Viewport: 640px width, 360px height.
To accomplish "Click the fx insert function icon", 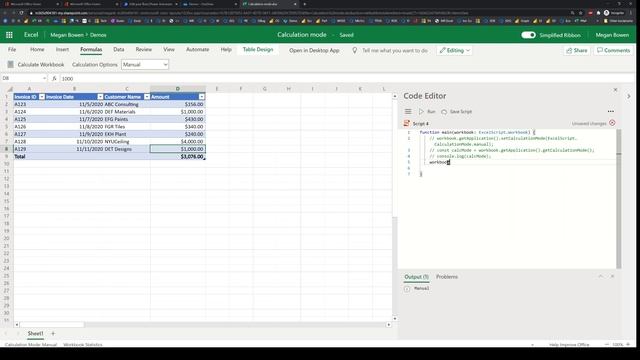I will (x=54, y=78).
